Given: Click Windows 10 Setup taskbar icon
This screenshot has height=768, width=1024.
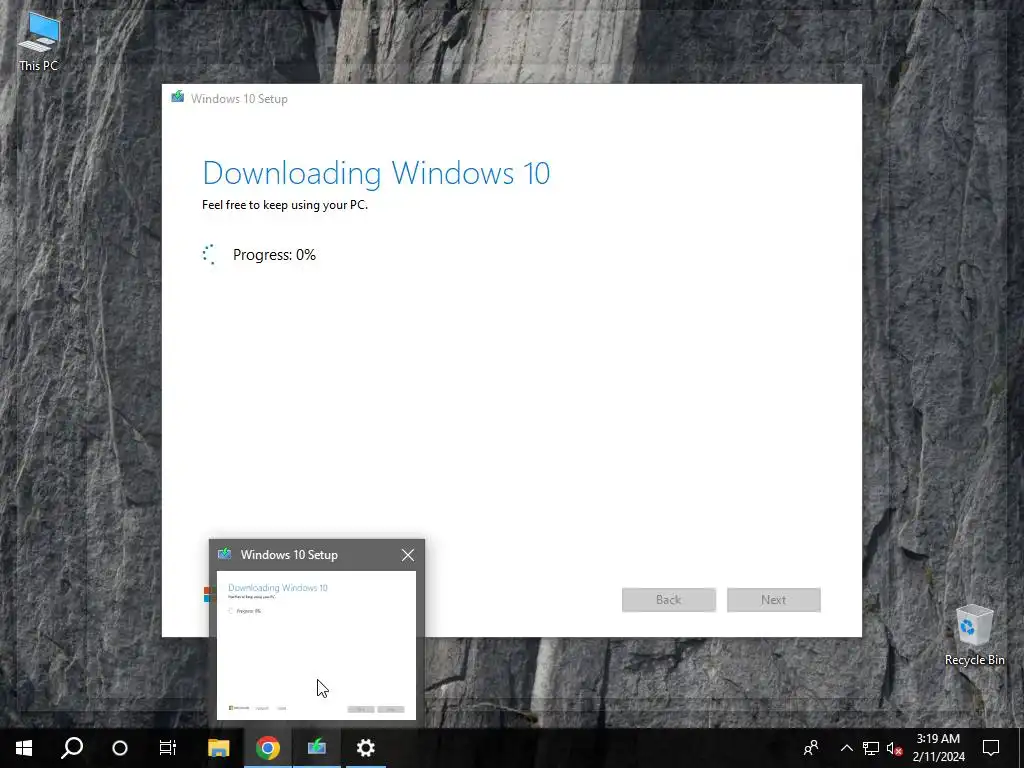Looking at the screenshot, I should (x=317, y=748).
